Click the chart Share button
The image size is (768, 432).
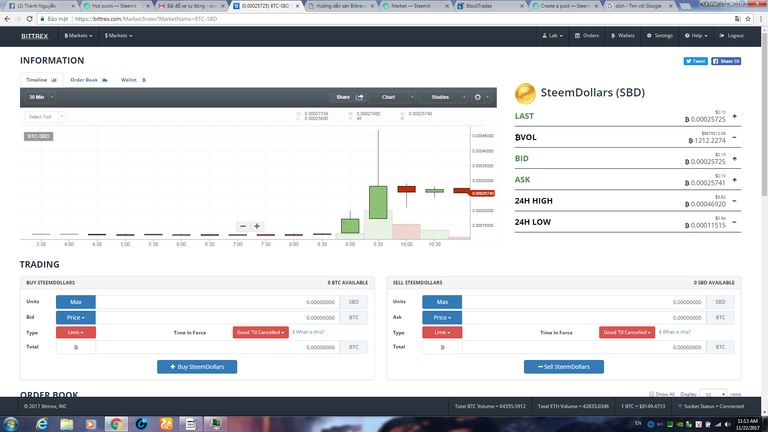pos(350,97)
